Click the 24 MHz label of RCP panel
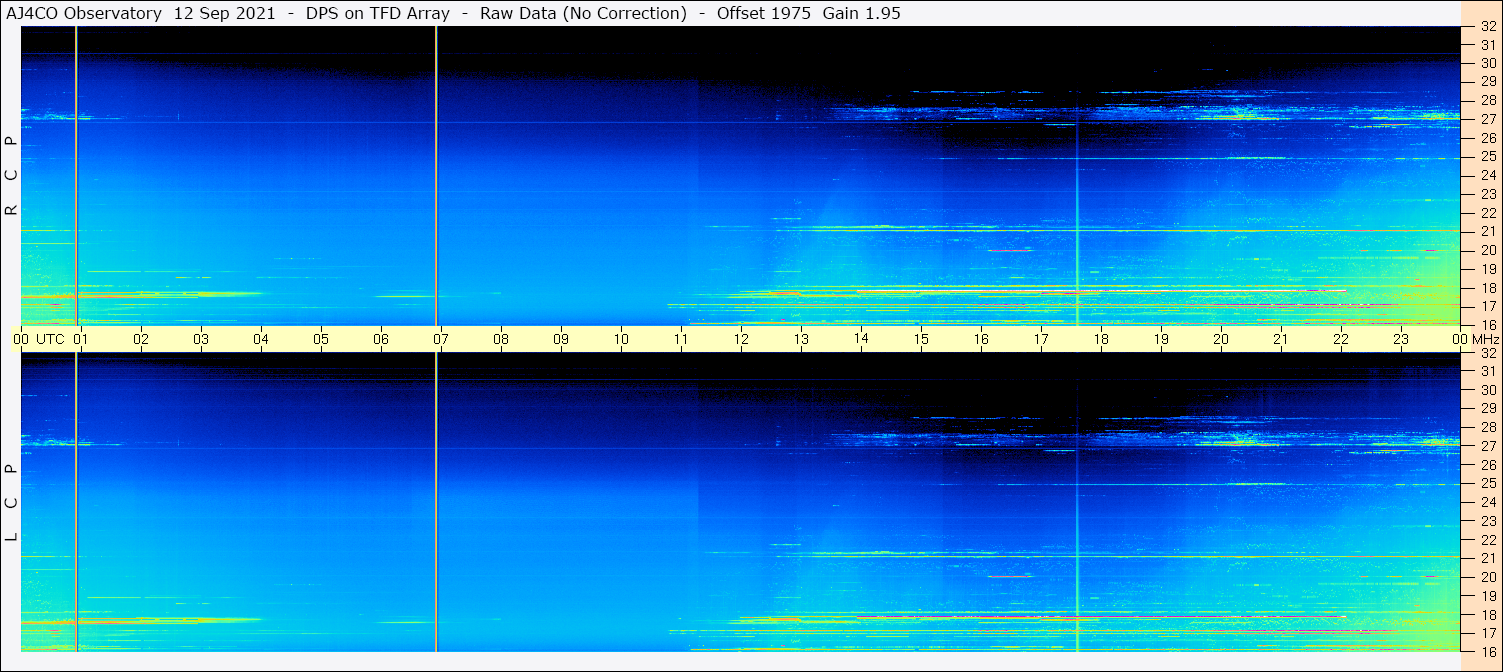This screenshot has height=672, width=1503. pyautogui.click(x=1487, y=175)
